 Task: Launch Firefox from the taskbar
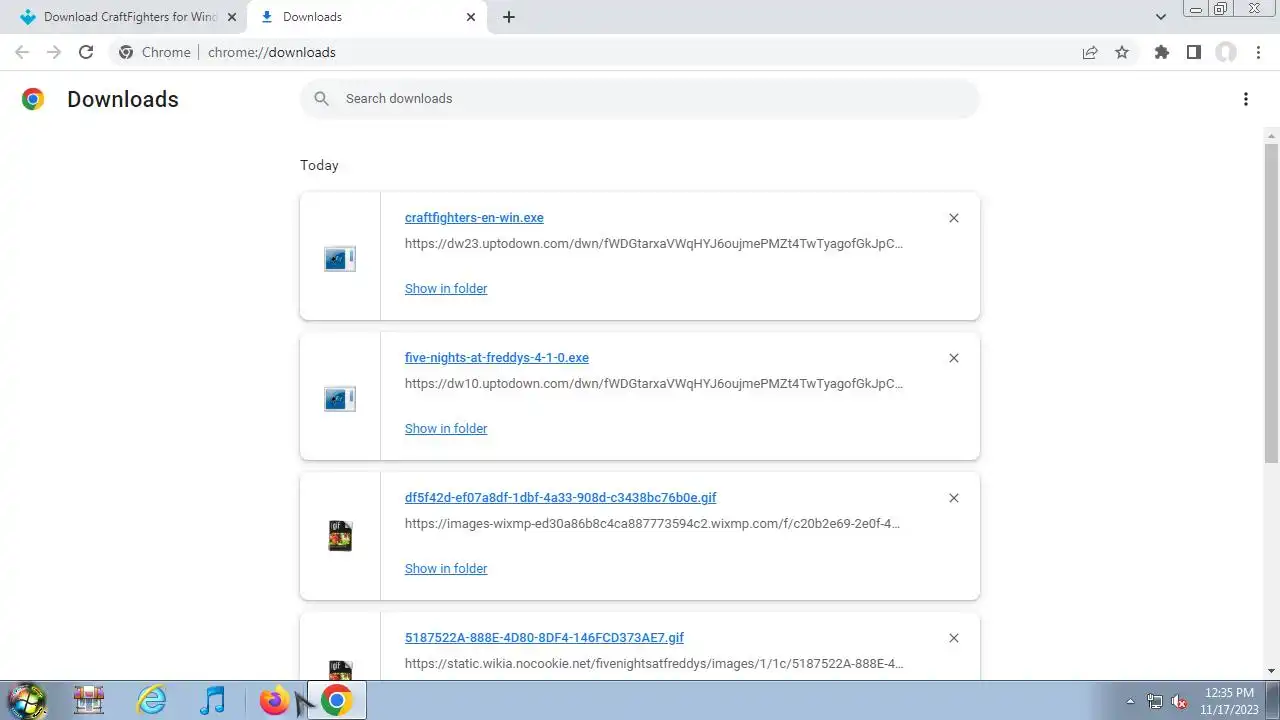click(274, 700)
